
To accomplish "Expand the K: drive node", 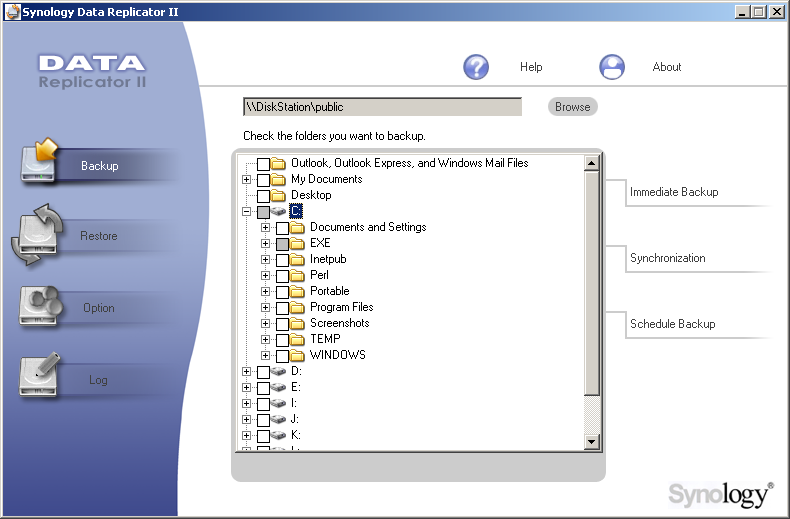I will click(x=246, y=435).
